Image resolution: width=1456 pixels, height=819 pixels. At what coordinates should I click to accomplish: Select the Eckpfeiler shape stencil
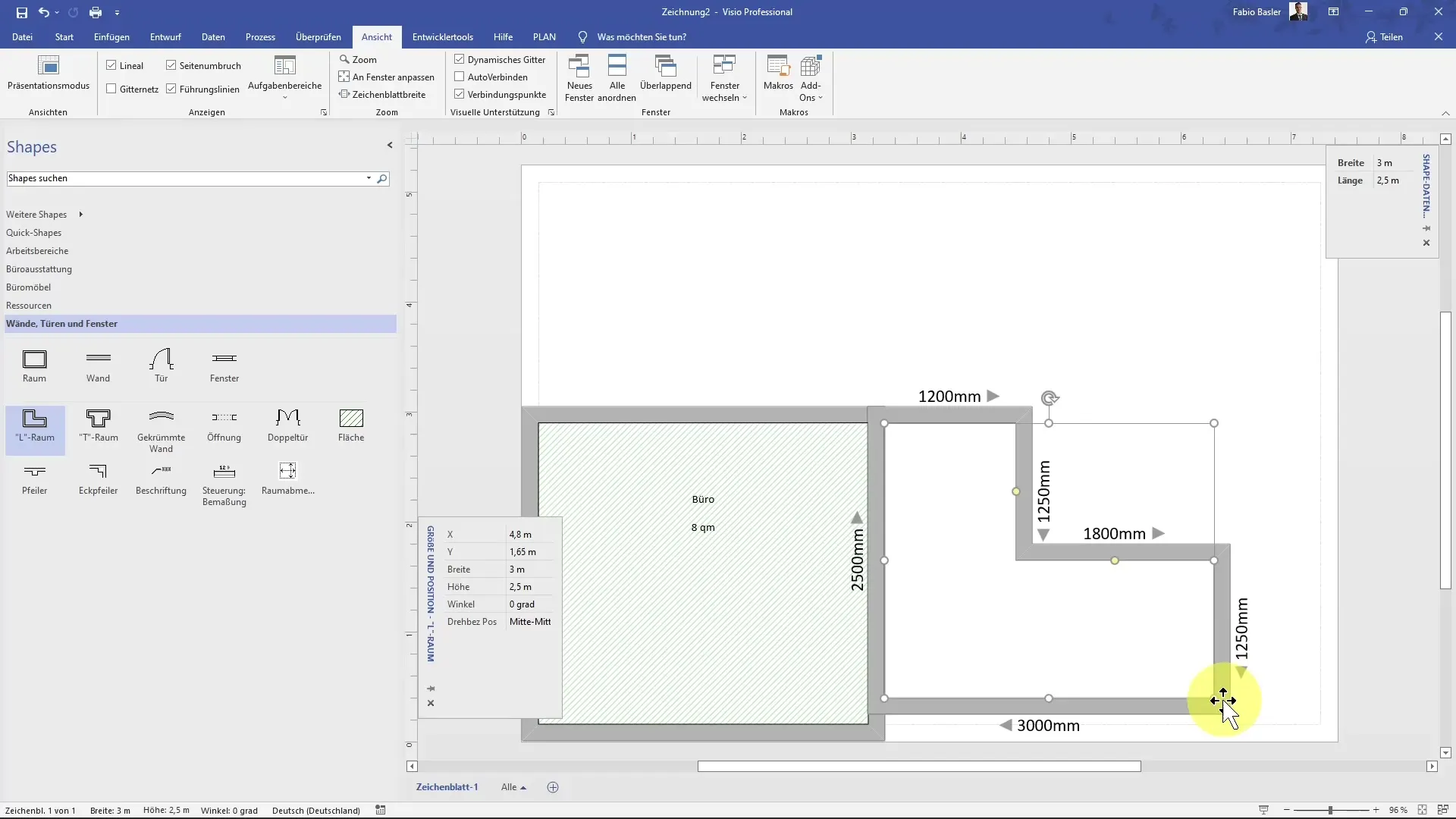pos(98,479)
